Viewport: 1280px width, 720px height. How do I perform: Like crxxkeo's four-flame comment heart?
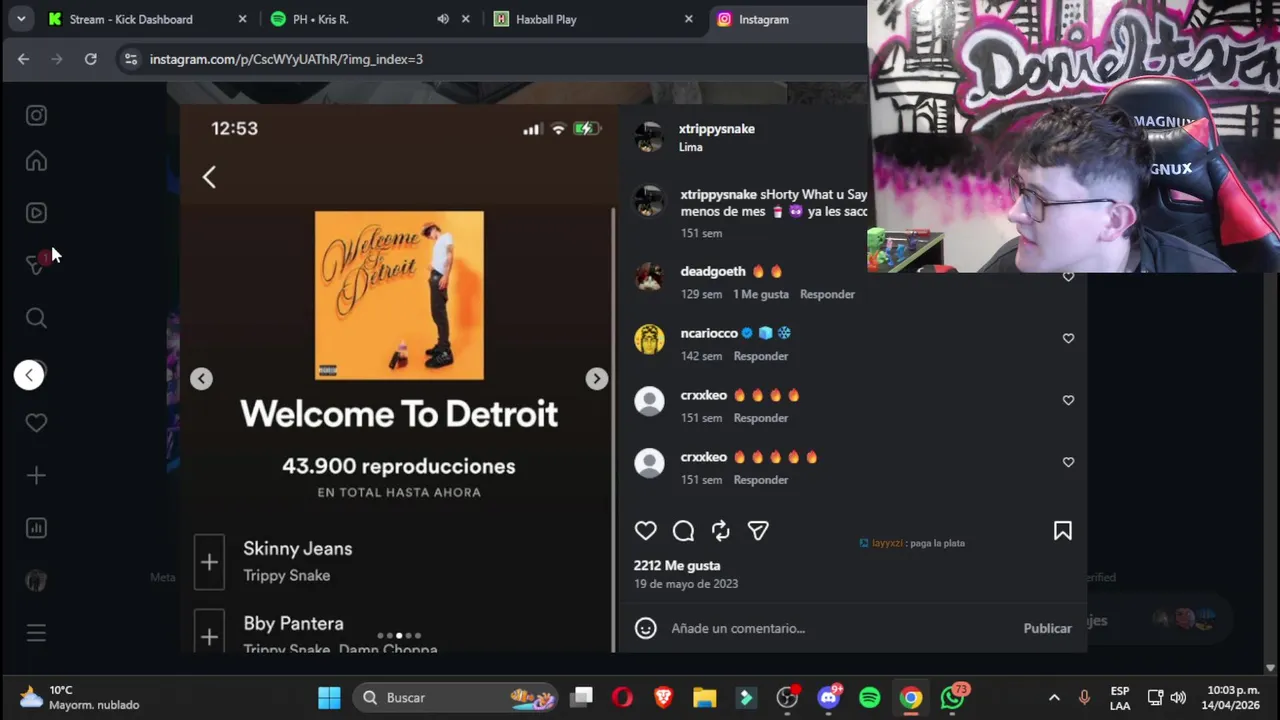[x=1068, y=400]
